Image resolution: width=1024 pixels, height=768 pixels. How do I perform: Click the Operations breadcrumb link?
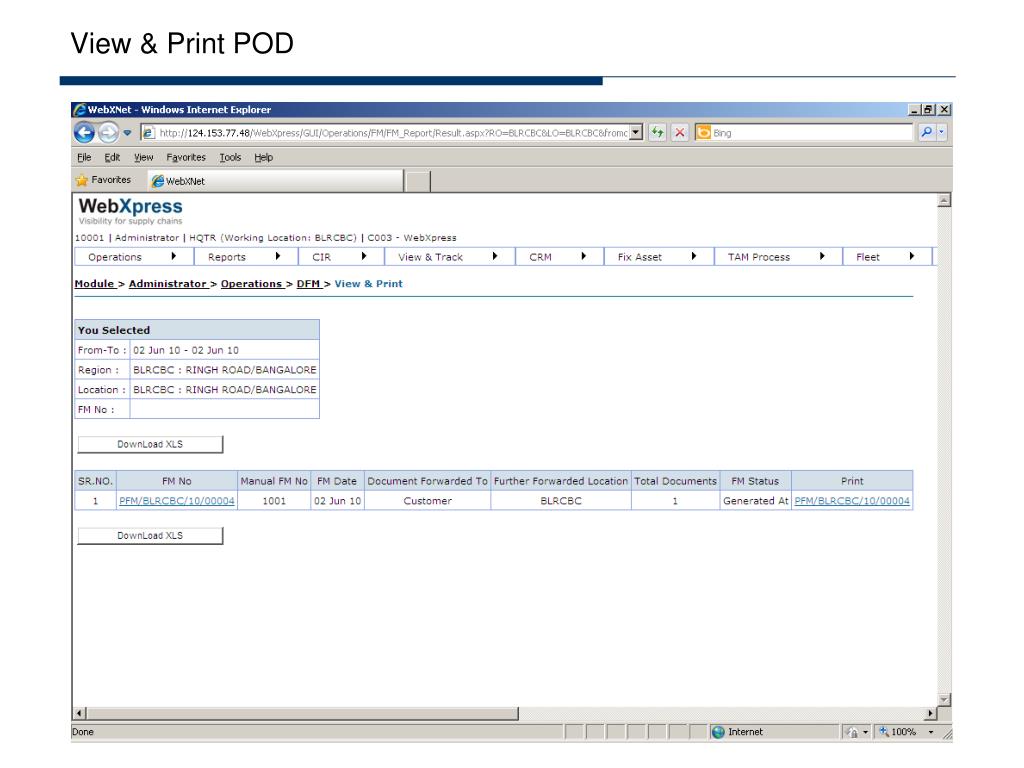251,284
